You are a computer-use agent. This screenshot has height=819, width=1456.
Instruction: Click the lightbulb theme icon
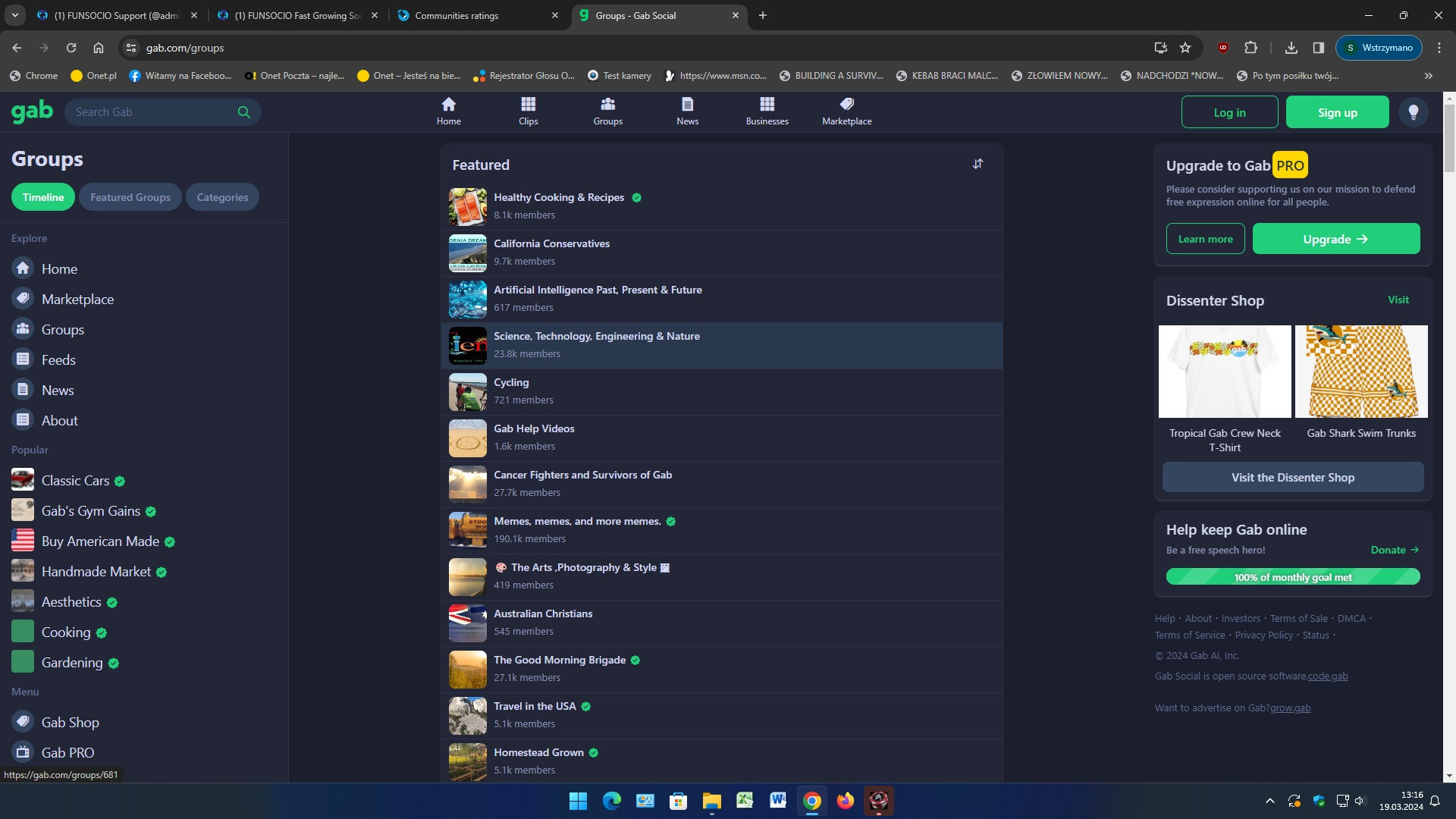pos(1413,112)
